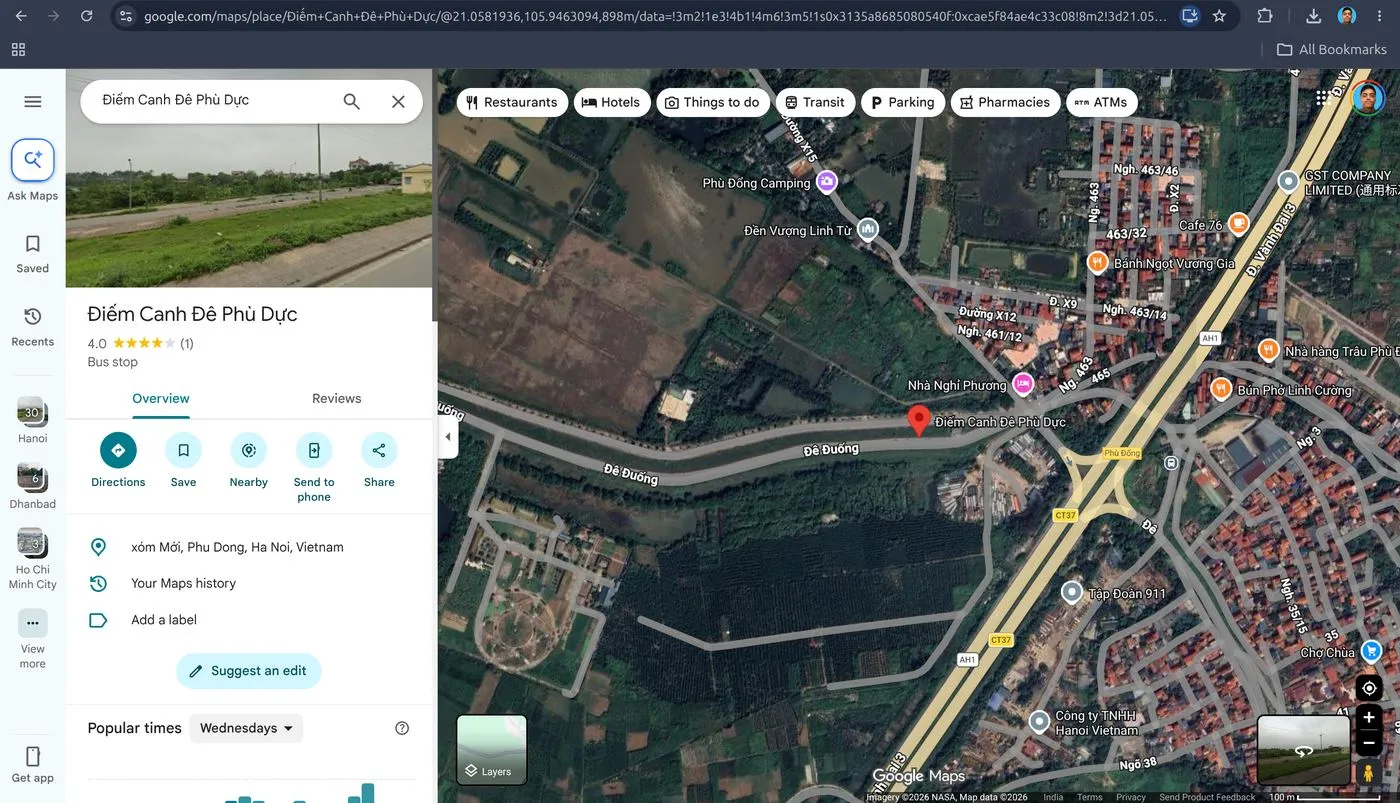The height and width of the screenshot is (803, 1400).
Task: Send place to phone
Action: pyautogui.click(x=314, y=450)
